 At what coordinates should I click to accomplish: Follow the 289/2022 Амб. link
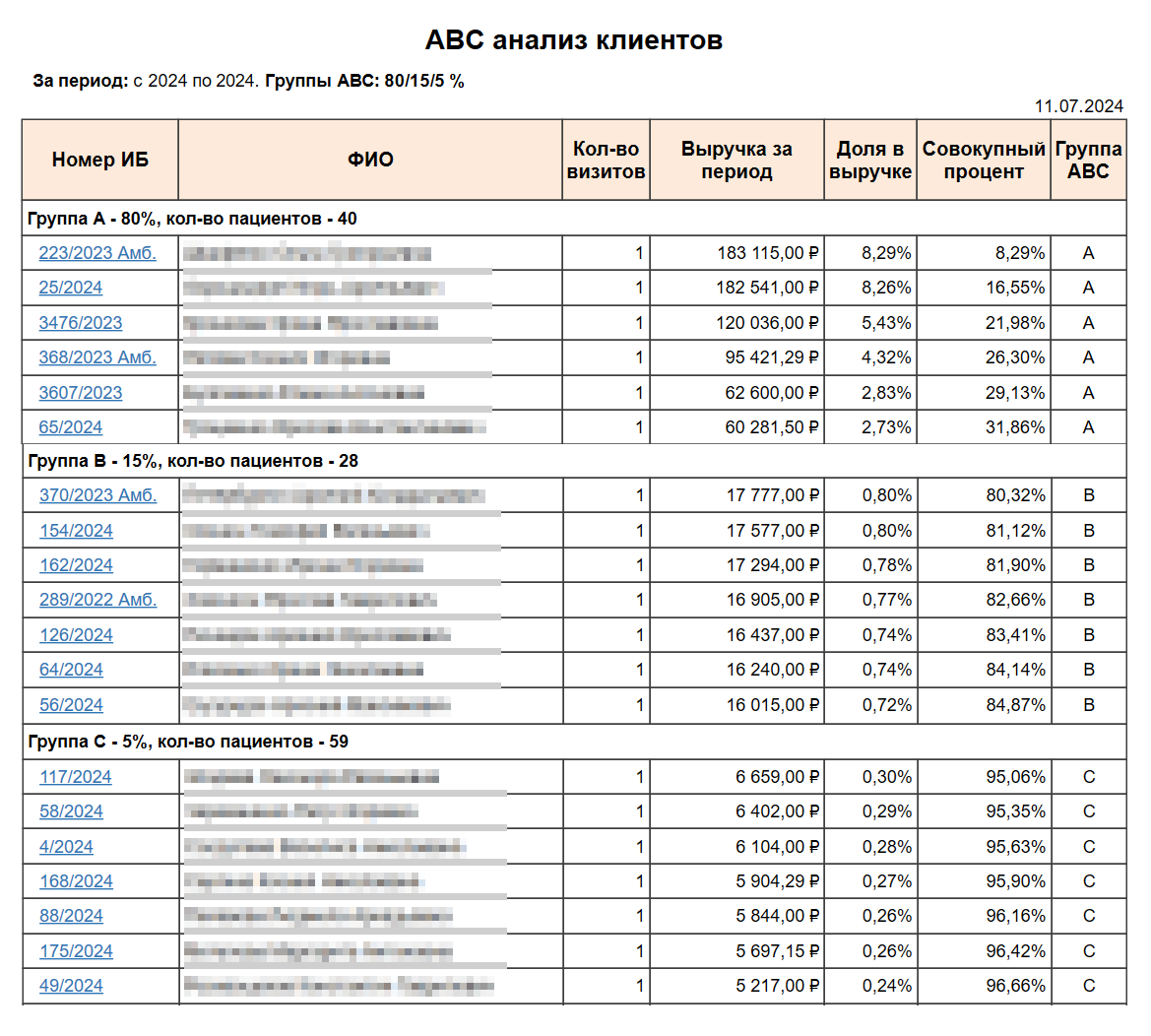pos(97,600)
